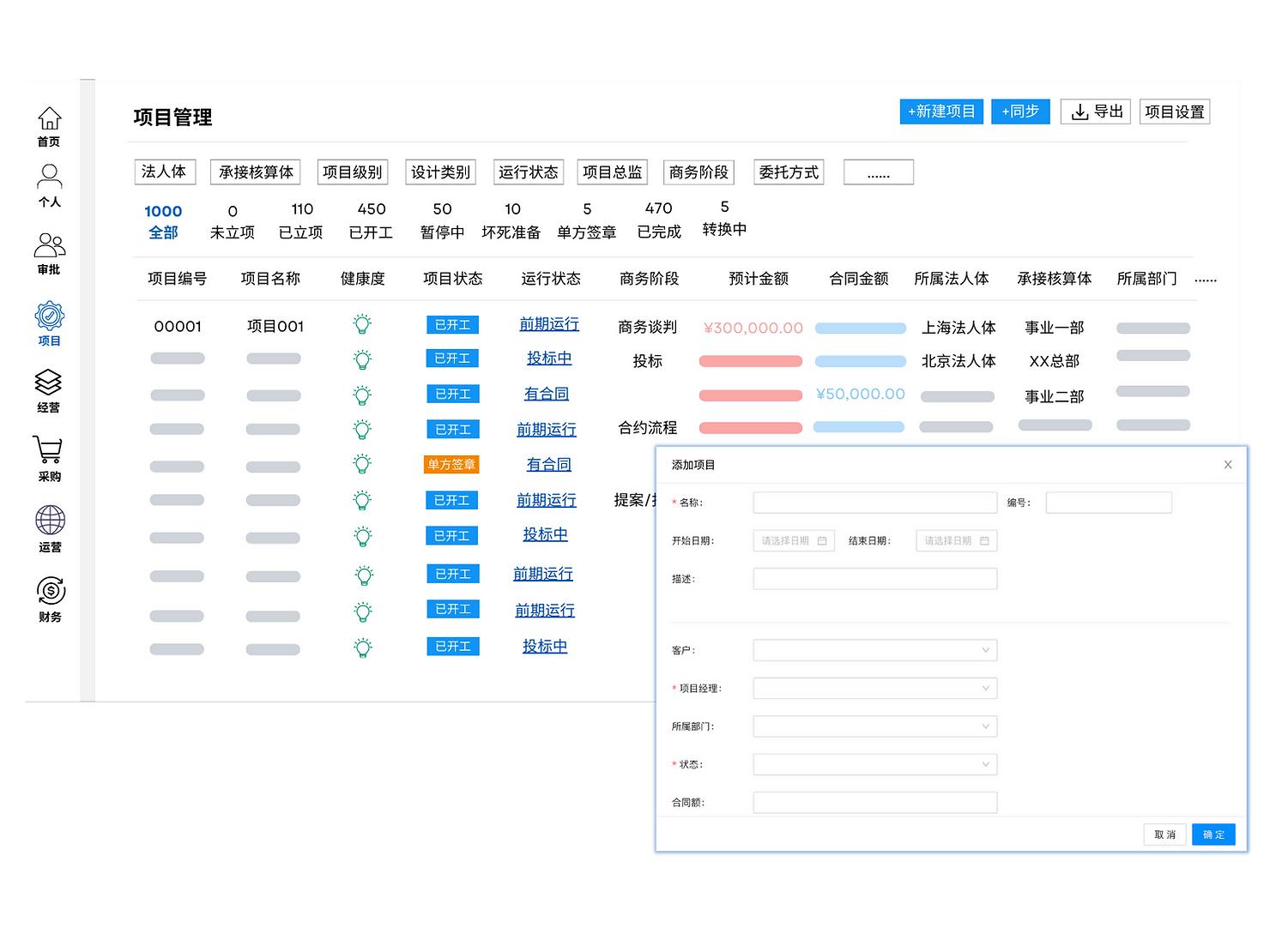Expand the 项目经理 project manager dropdown
Screen dimensions: 1270x952
(x=874, y=687)
